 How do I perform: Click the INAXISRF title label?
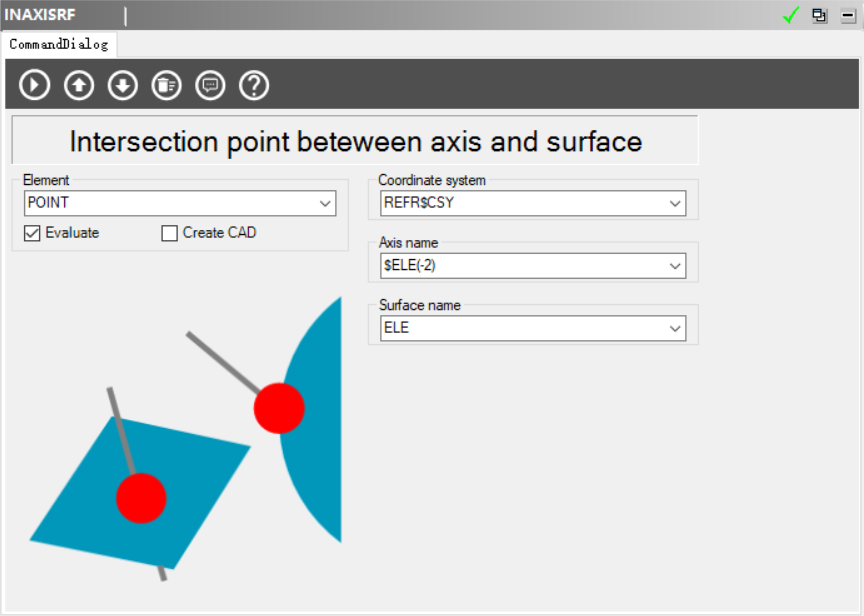pyautogui.click(x=40, y=14)
